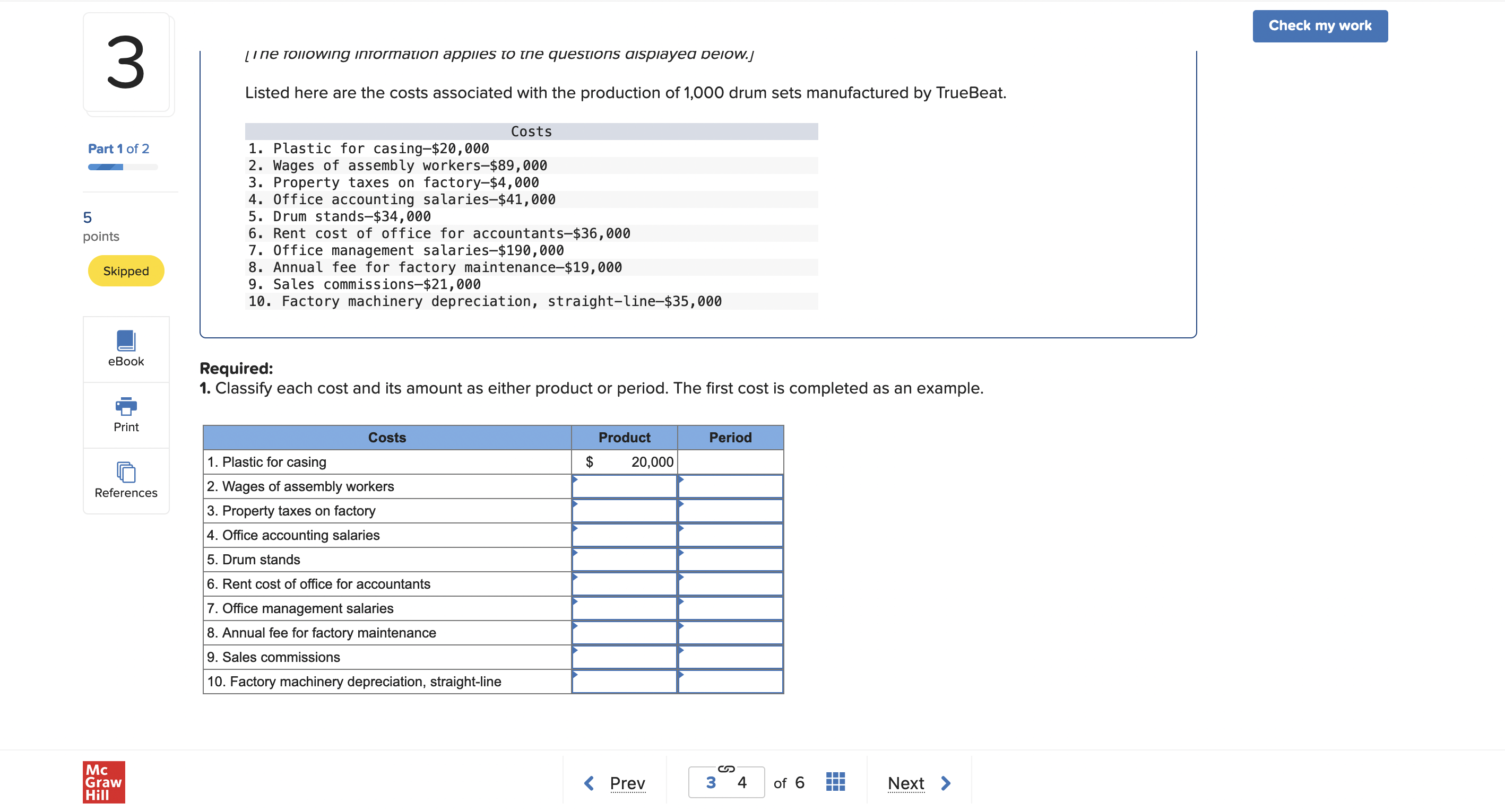Click Product field for property taxes on factory
1505x812 pixels.
coord(623,510)
